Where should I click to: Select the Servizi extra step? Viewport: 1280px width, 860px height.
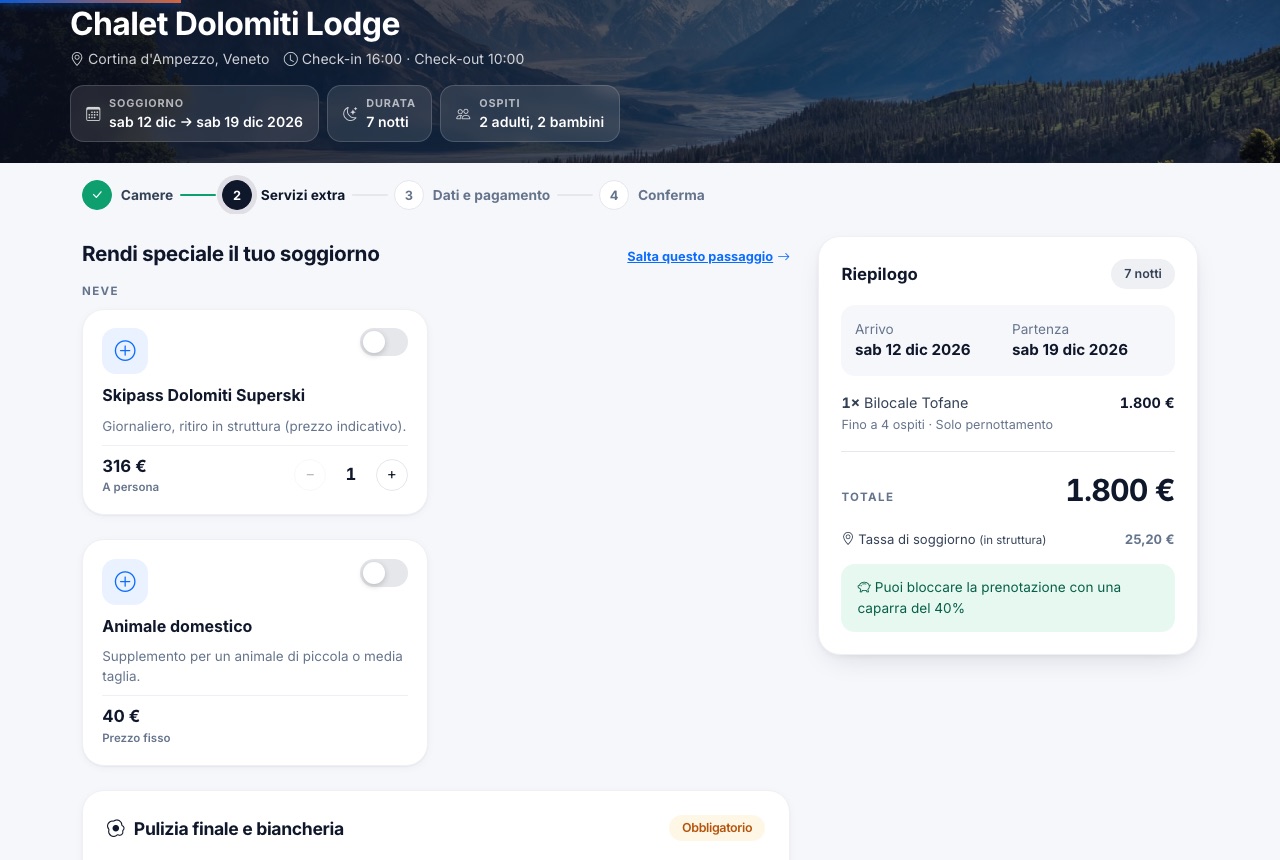click(x=284, y=195)
